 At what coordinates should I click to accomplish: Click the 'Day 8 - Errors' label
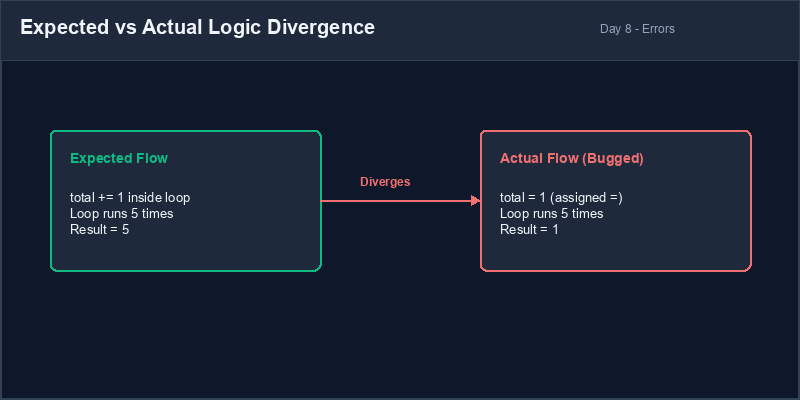click(637, 29)
